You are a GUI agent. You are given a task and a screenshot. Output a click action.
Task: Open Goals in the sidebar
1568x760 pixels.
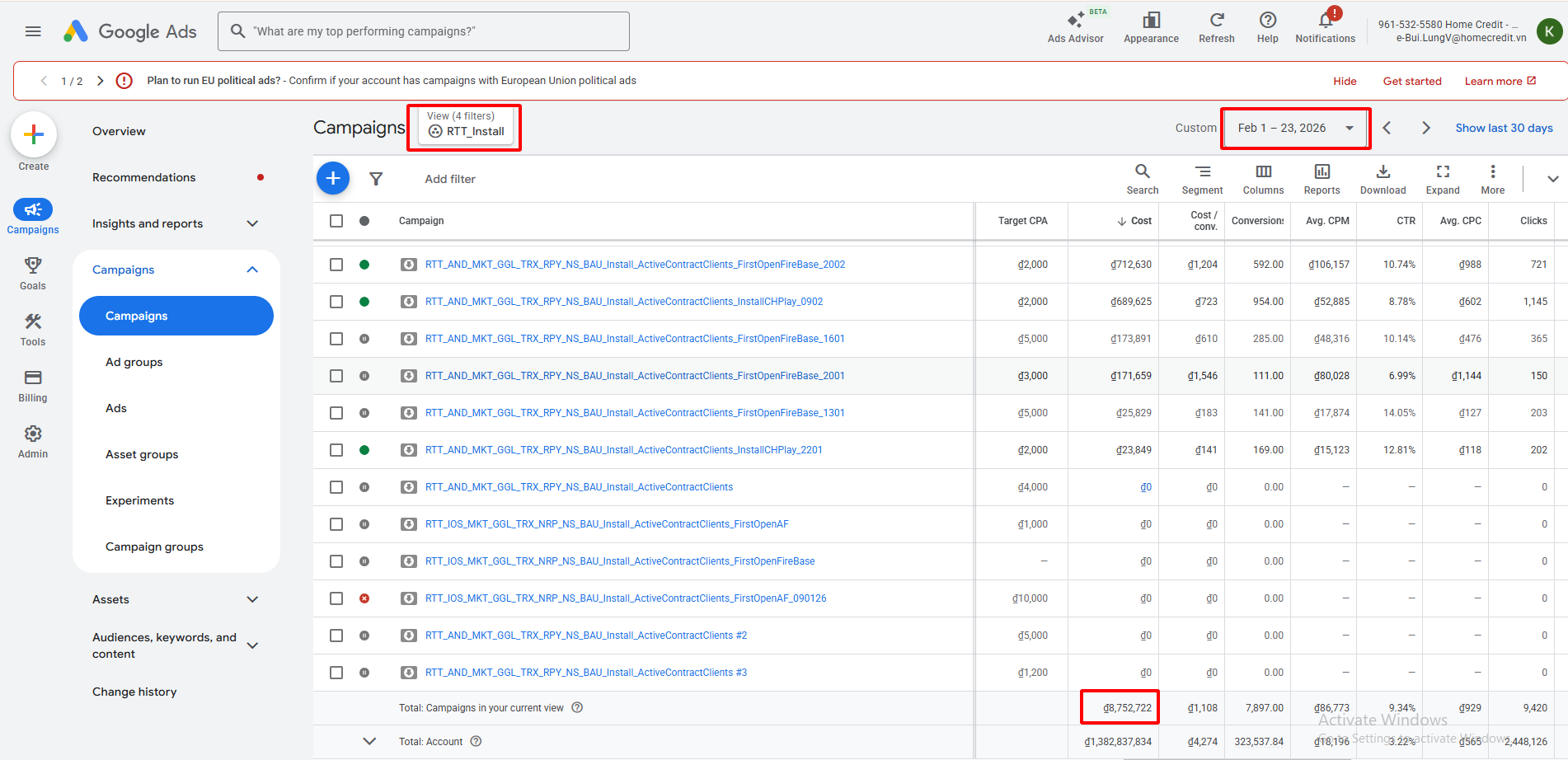33,273
